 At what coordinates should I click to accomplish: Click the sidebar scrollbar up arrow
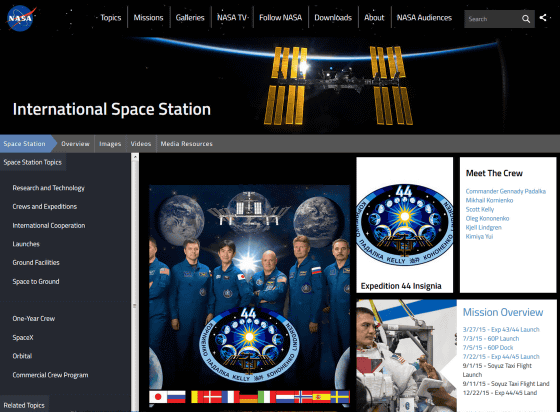pos(135,157)
